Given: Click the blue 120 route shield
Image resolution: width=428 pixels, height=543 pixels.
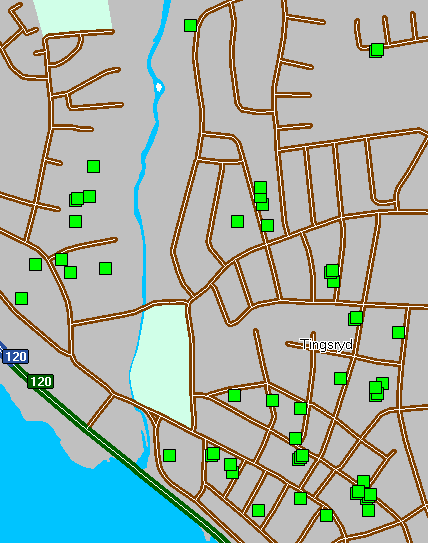Looking at the screenshot, I should (16, 356).
